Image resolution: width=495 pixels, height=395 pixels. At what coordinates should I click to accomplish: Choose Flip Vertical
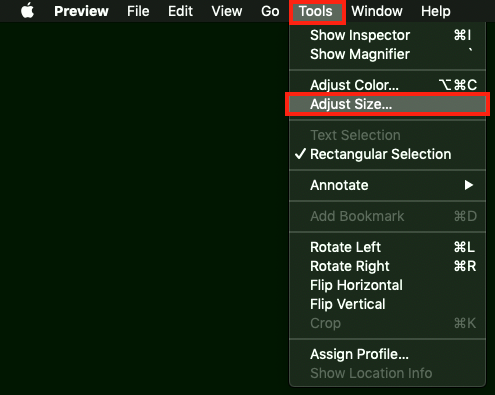pos(387,304)
